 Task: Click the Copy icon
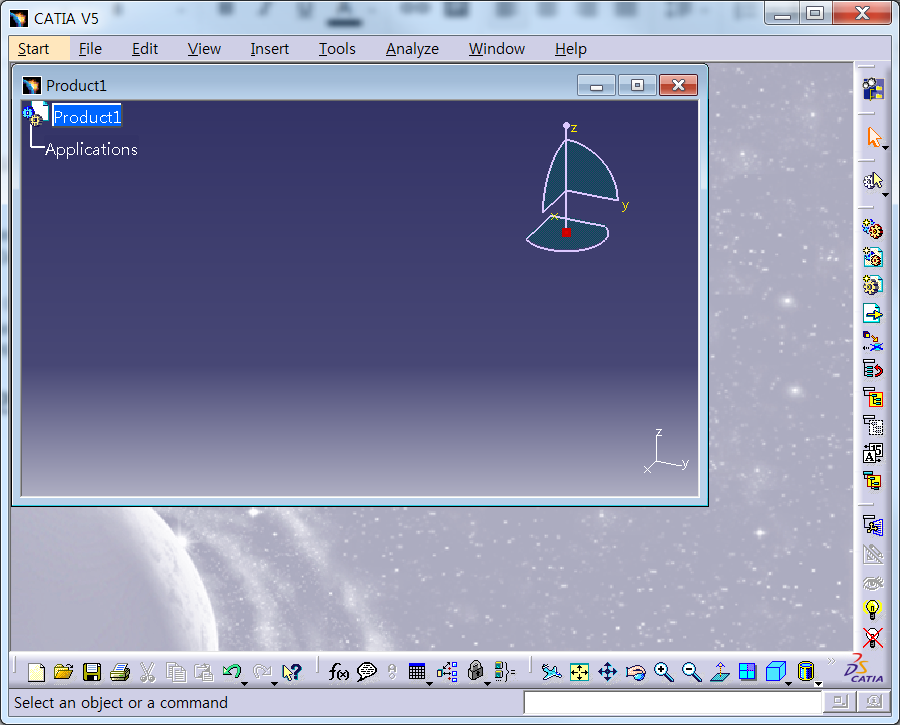click(176, 672)
